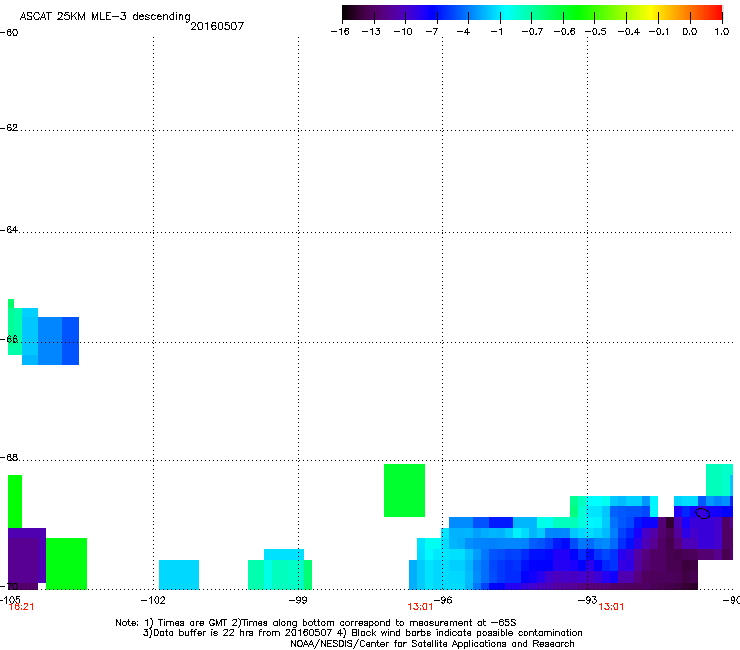This screenshot has height=650, width=740.
Task: Click the red '13:01' time beside -93
Action: click(612, 607)
